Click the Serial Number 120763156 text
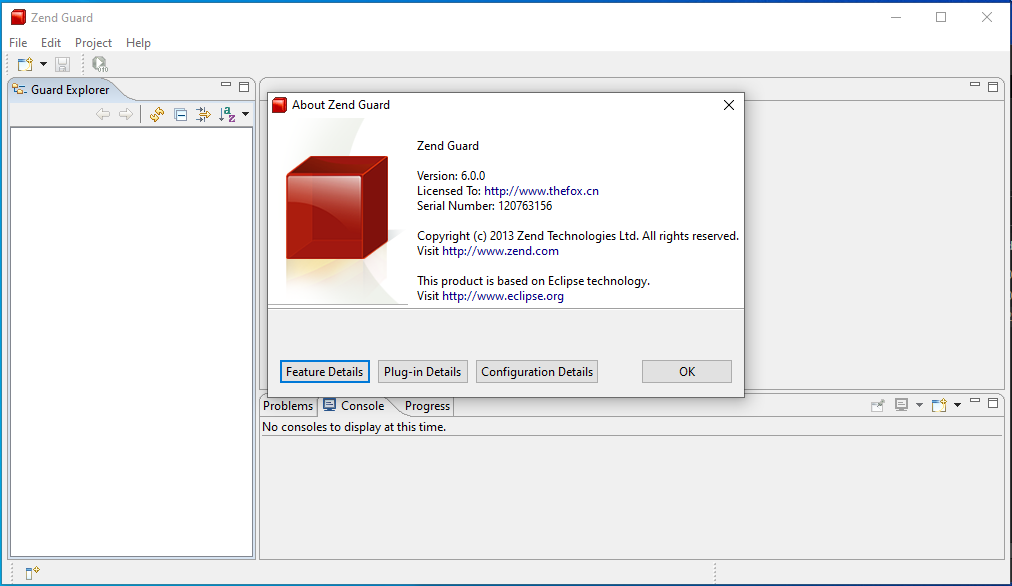 (485, 206)
